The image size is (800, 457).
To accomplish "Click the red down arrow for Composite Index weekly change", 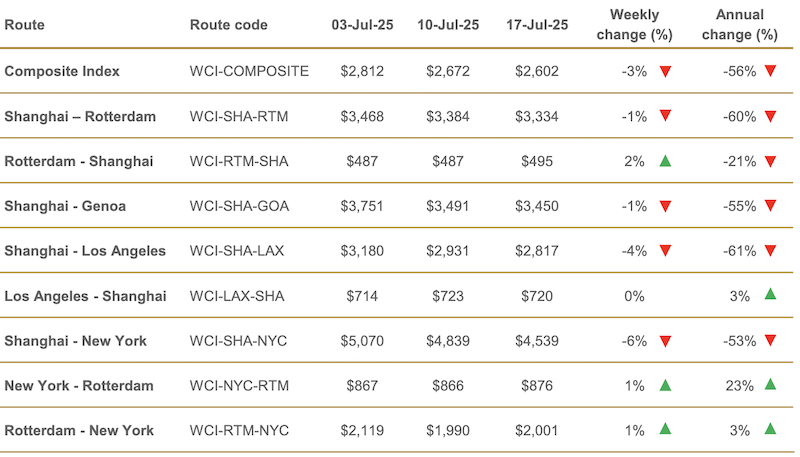I will click(665, 71).
